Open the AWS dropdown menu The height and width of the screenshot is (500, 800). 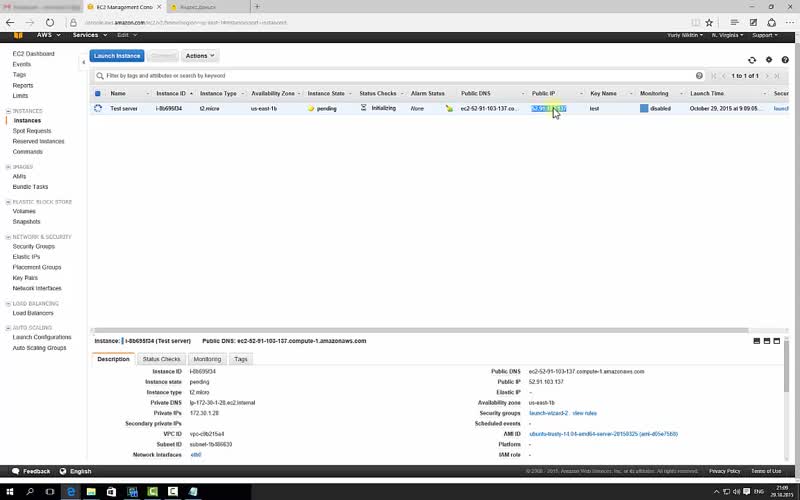tap(48, 35)
